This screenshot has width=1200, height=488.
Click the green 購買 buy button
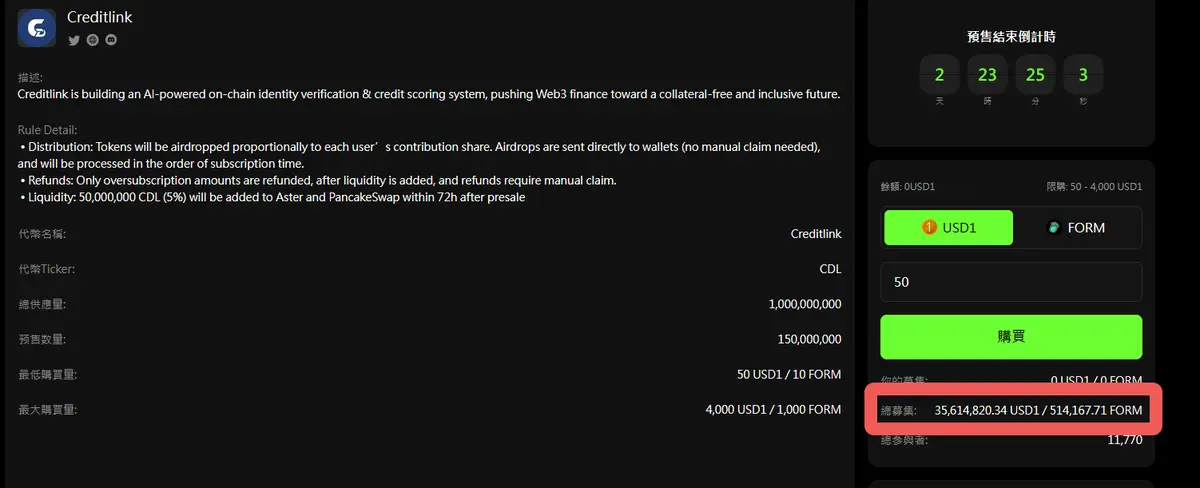pyautogui.click(x=1011, y=337)
